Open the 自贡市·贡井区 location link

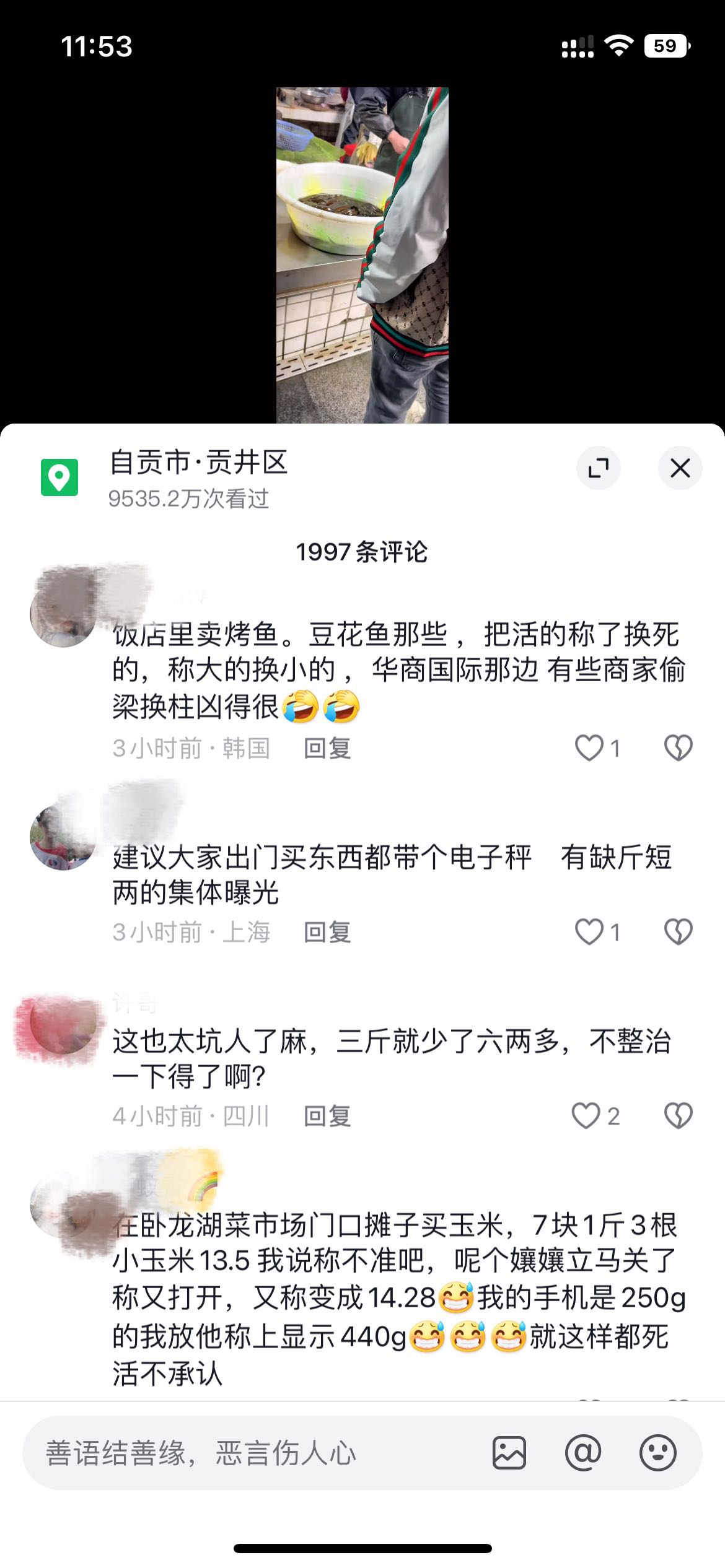[199, 463]
